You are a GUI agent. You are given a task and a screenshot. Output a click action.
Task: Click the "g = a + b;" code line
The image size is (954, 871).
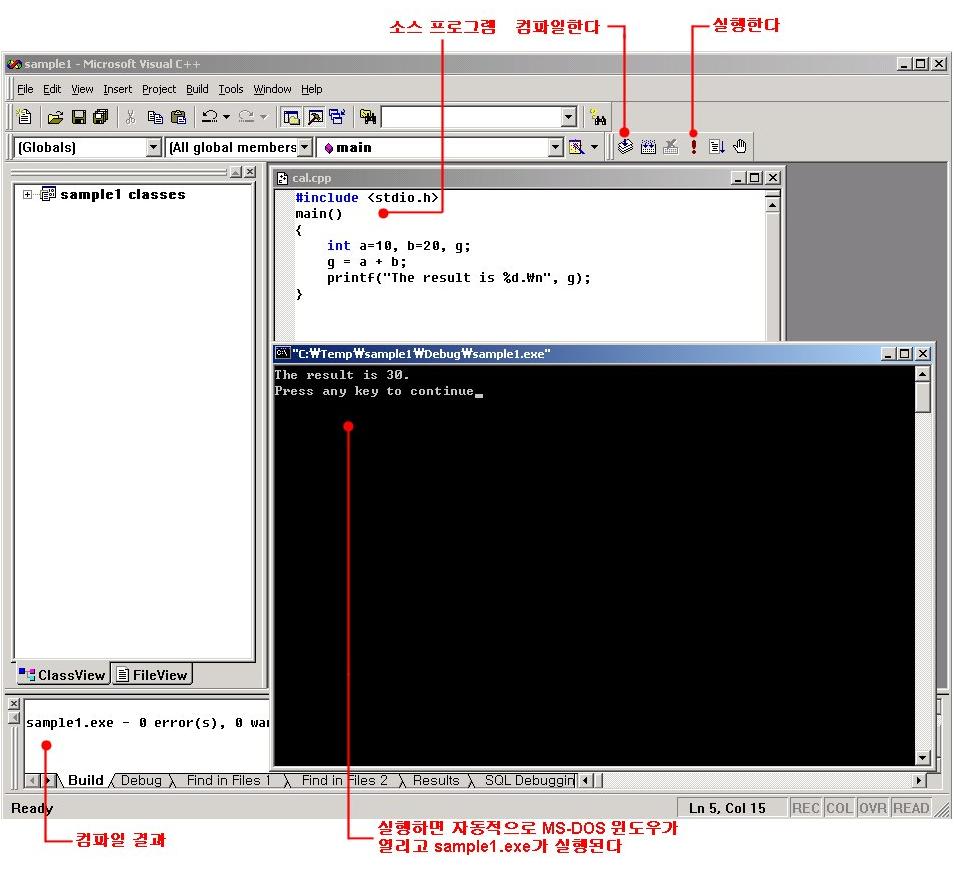pos(366,262)
